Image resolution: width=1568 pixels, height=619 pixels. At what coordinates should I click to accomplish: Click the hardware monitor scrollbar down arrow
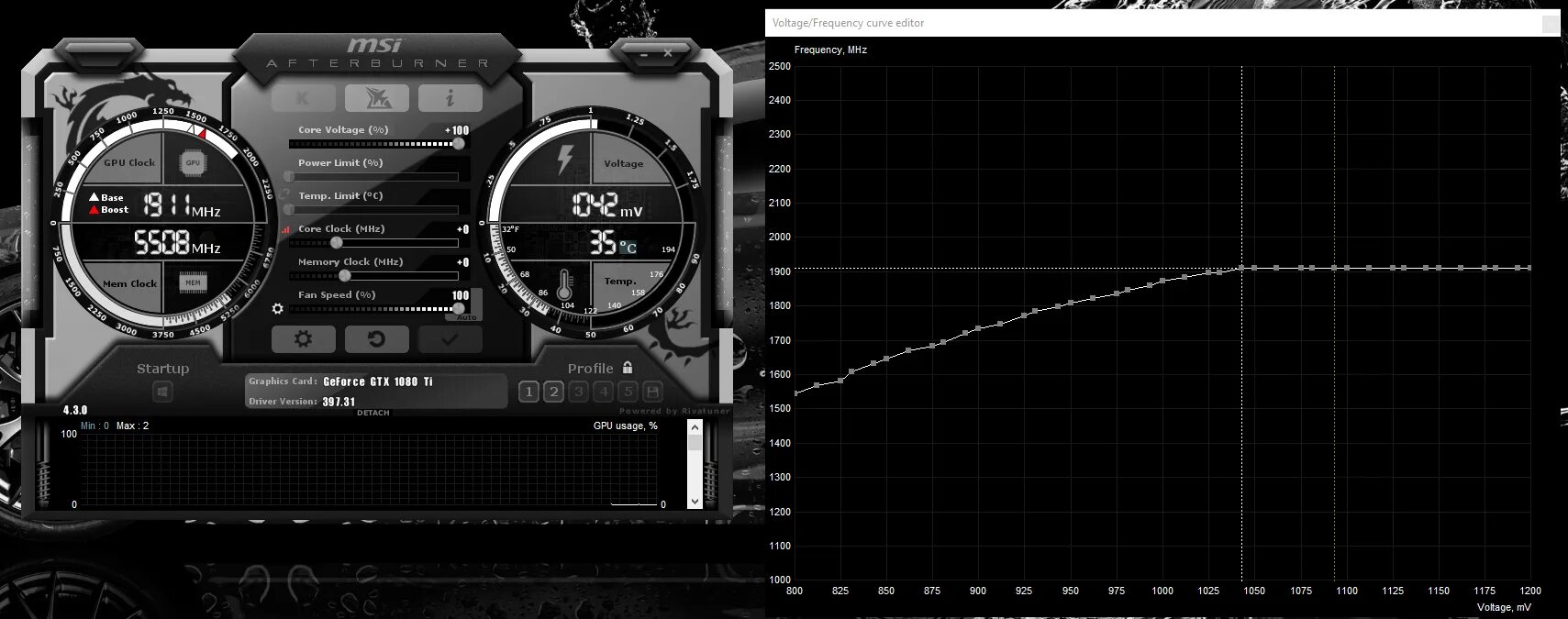click(695, 501)
